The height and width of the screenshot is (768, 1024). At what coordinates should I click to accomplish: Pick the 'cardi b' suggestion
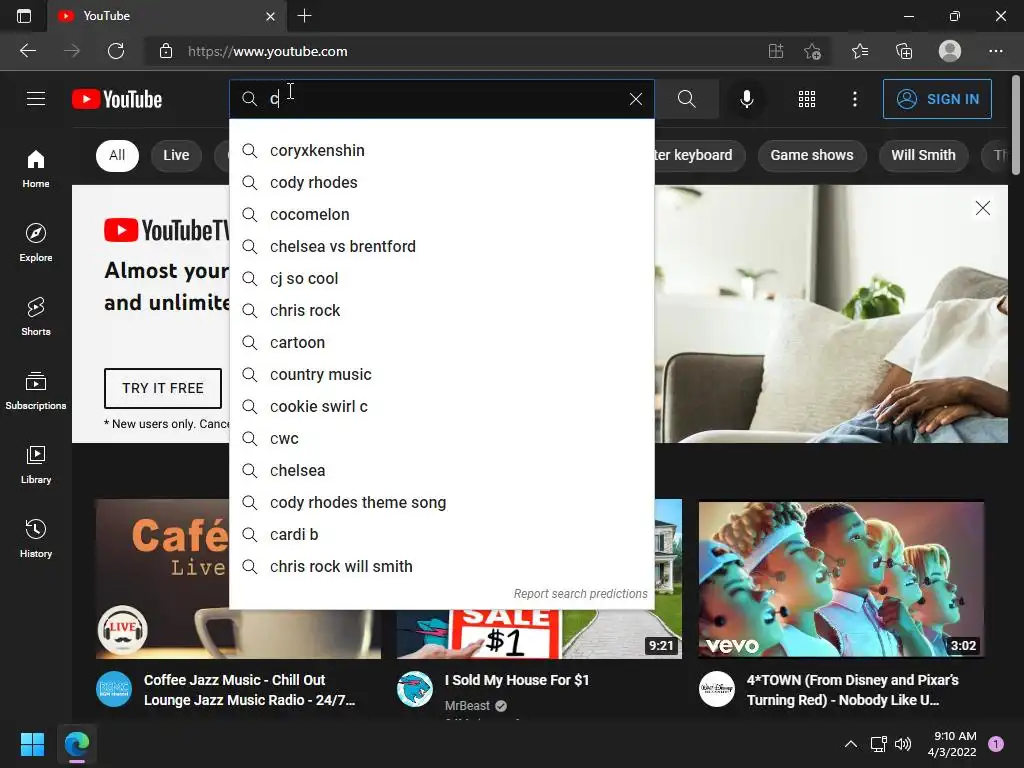[441, 535]
